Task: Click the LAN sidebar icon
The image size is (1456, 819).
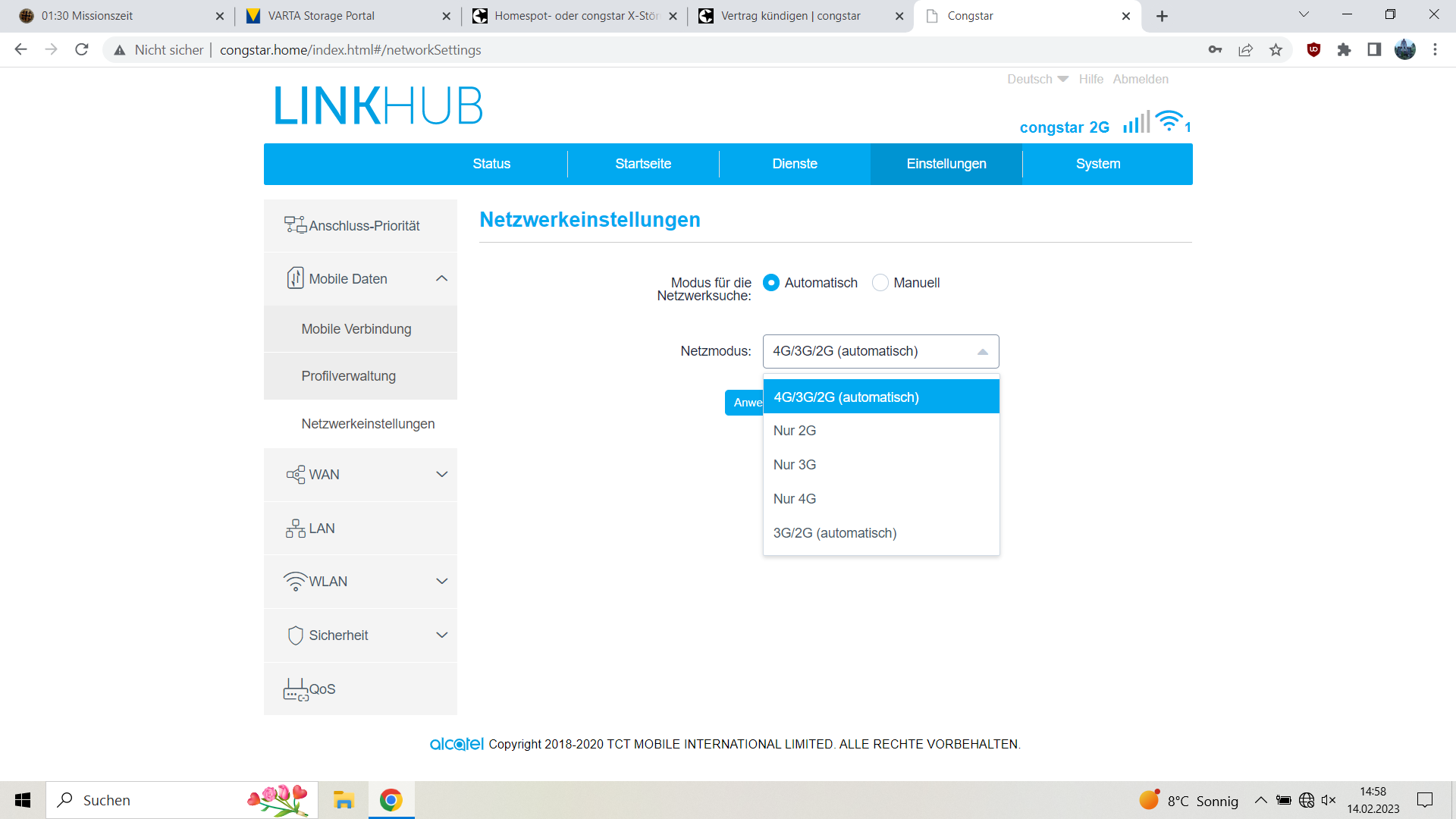Action: 295,528
